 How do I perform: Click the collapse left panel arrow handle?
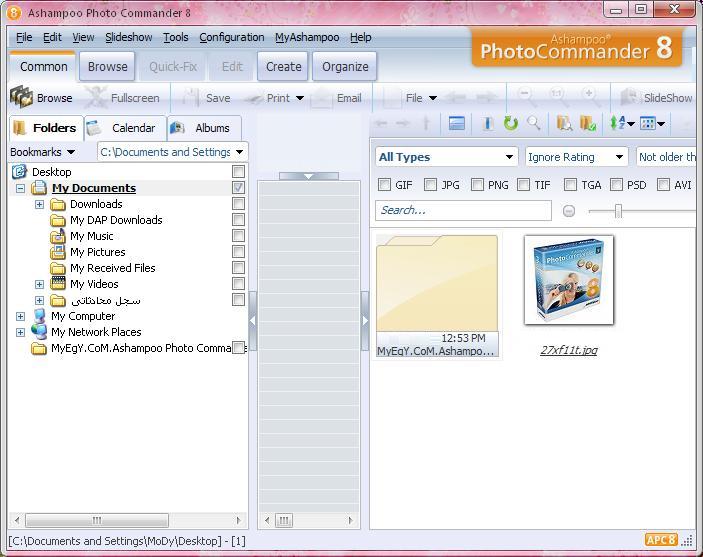pyautogui.click(x=252, y=321)
